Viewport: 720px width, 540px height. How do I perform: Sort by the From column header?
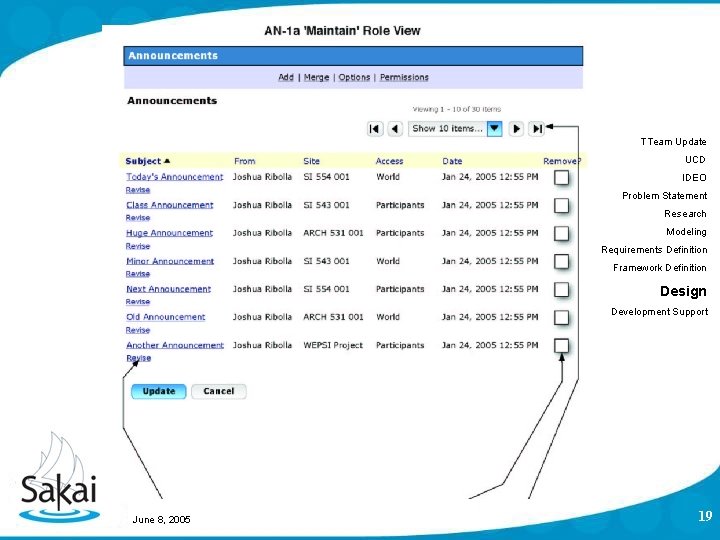pos(244,161)
